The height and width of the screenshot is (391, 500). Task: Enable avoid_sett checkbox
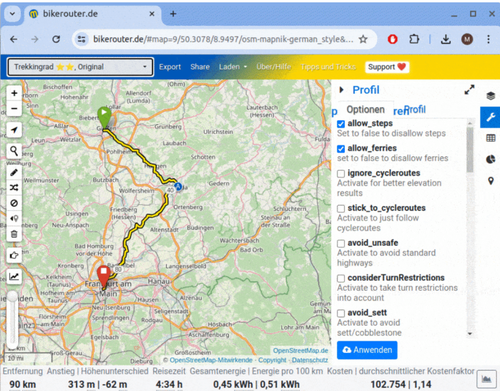tap(341, 313)
